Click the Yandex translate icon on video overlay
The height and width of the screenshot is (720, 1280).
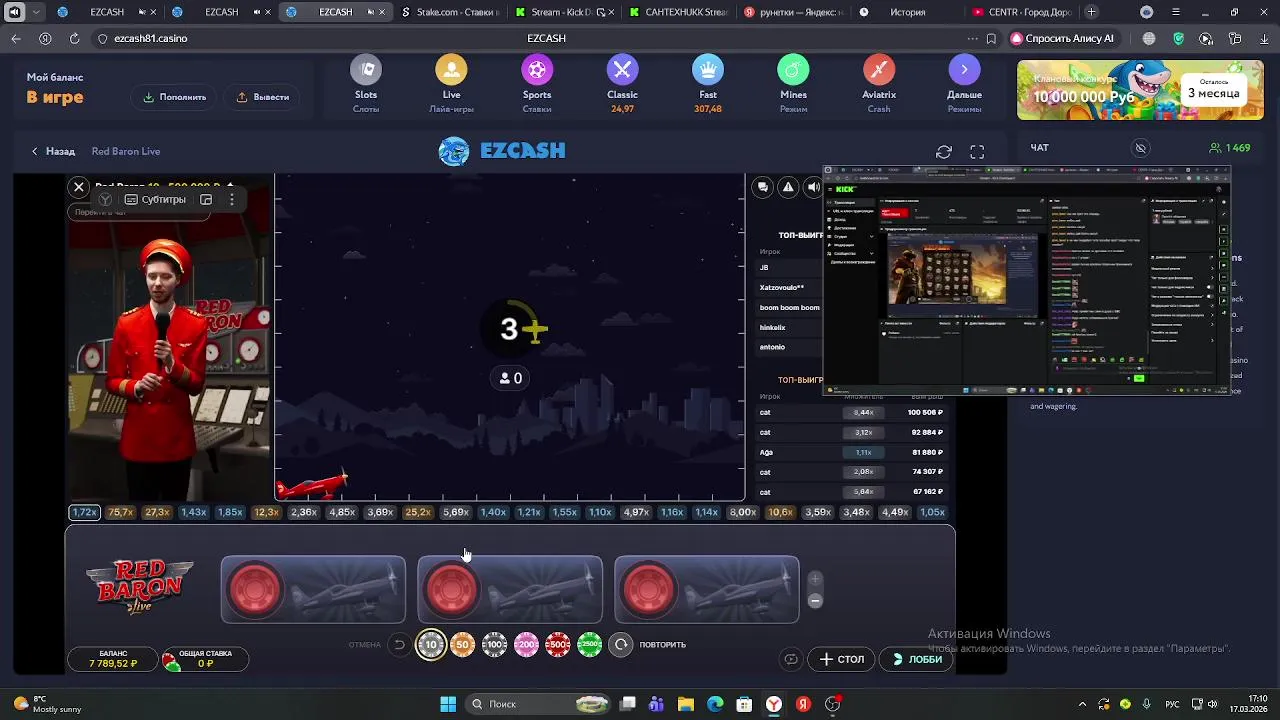pos(105,199)
